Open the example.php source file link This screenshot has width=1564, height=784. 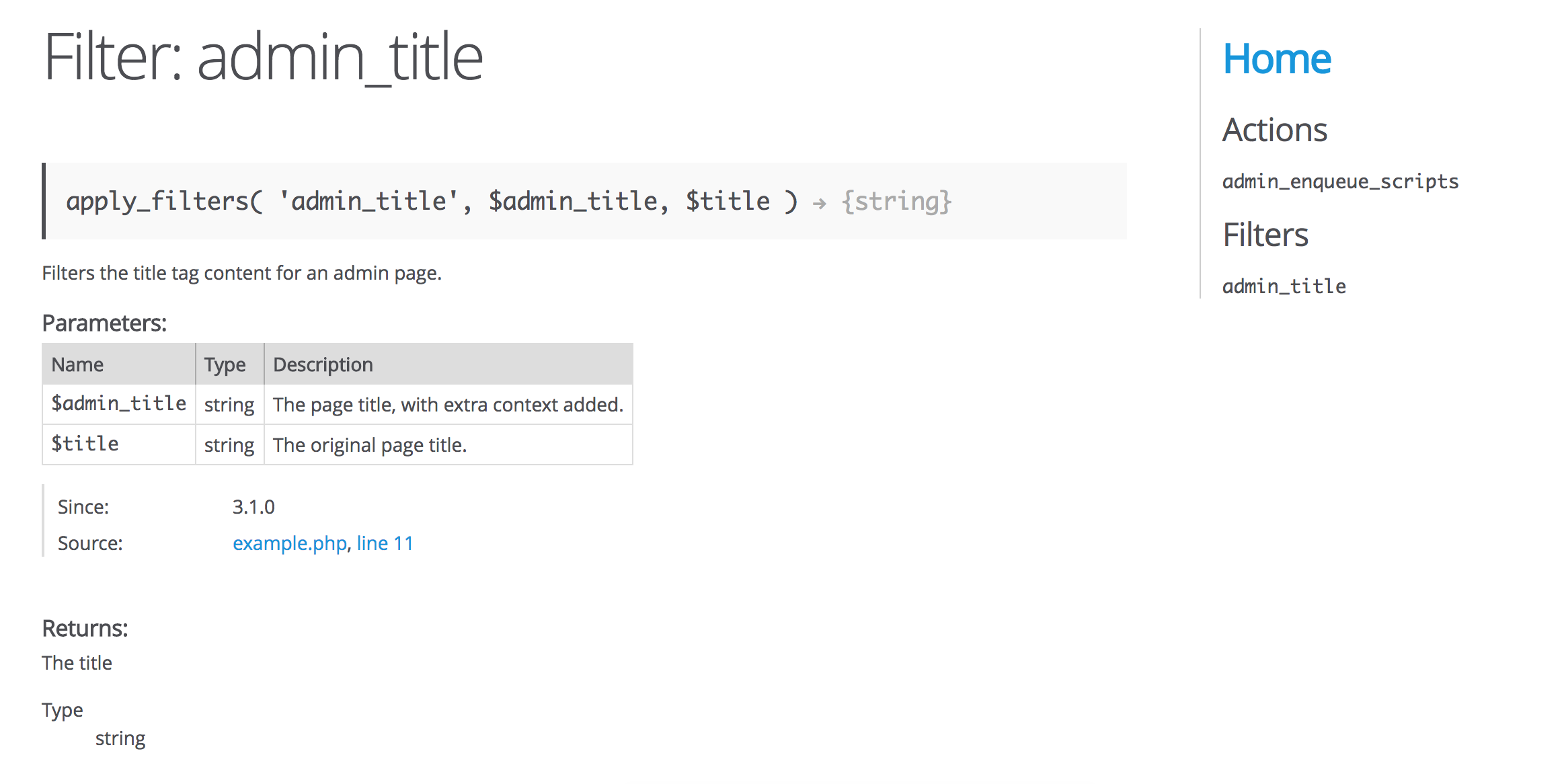[x=290, y=543]
